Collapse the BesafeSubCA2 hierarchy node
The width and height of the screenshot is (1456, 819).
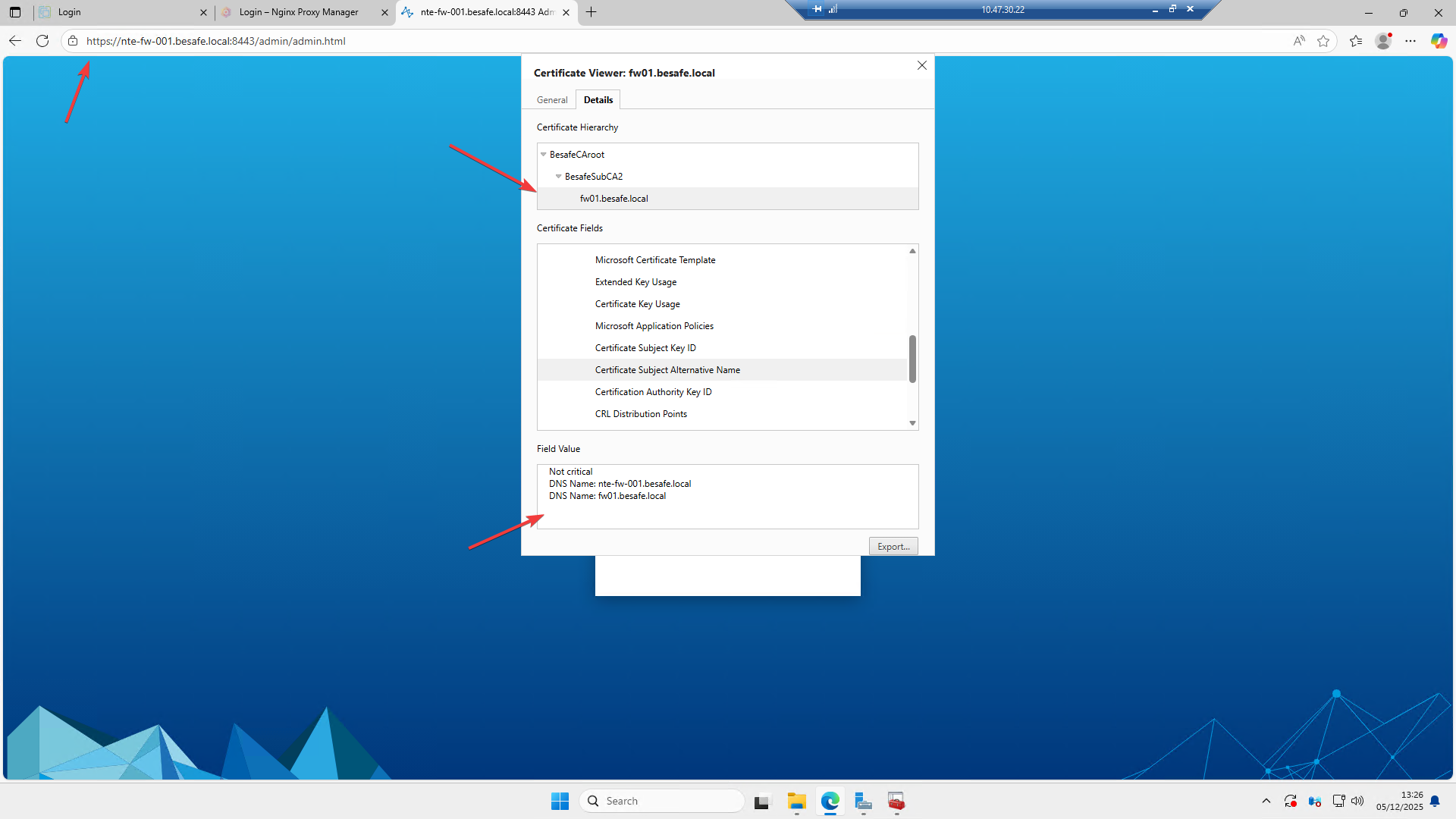point(559,177)
